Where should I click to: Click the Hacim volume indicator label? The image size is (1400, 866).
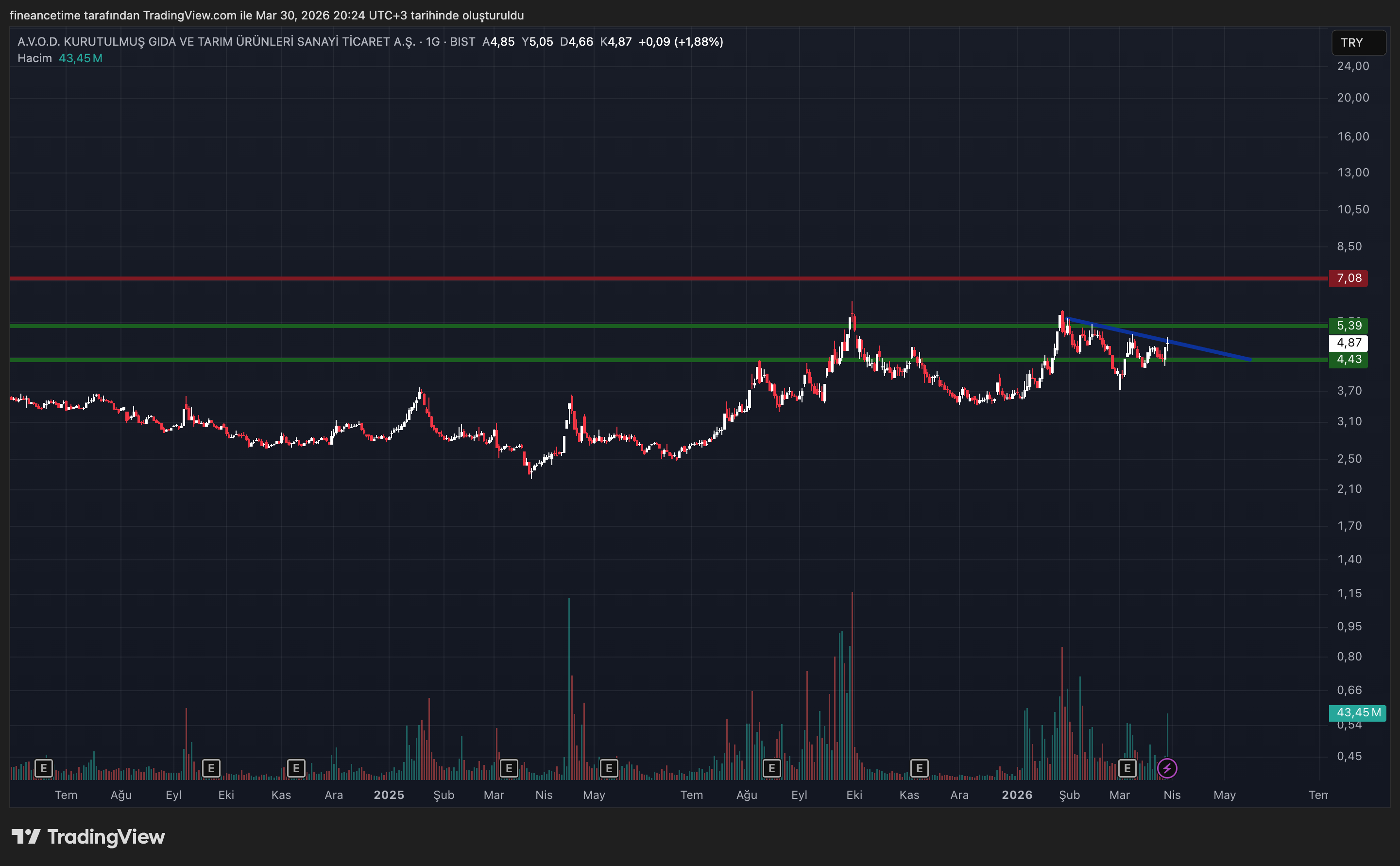[x=34, y=58]
